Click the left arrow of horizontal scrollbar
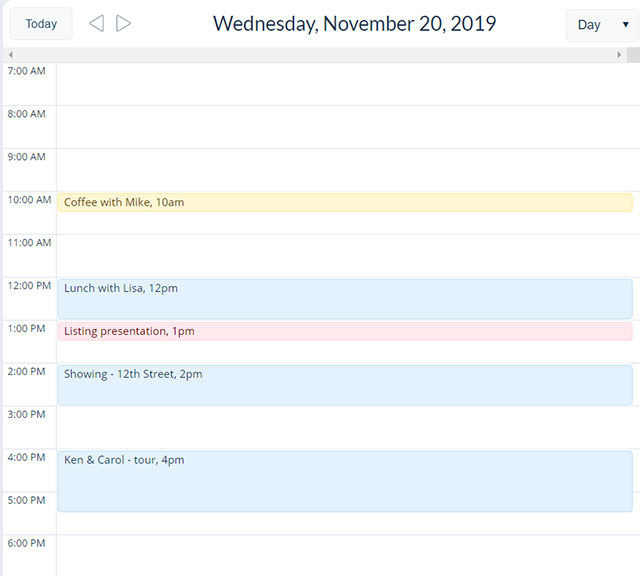Screen dimensions: 640x576 11,55
